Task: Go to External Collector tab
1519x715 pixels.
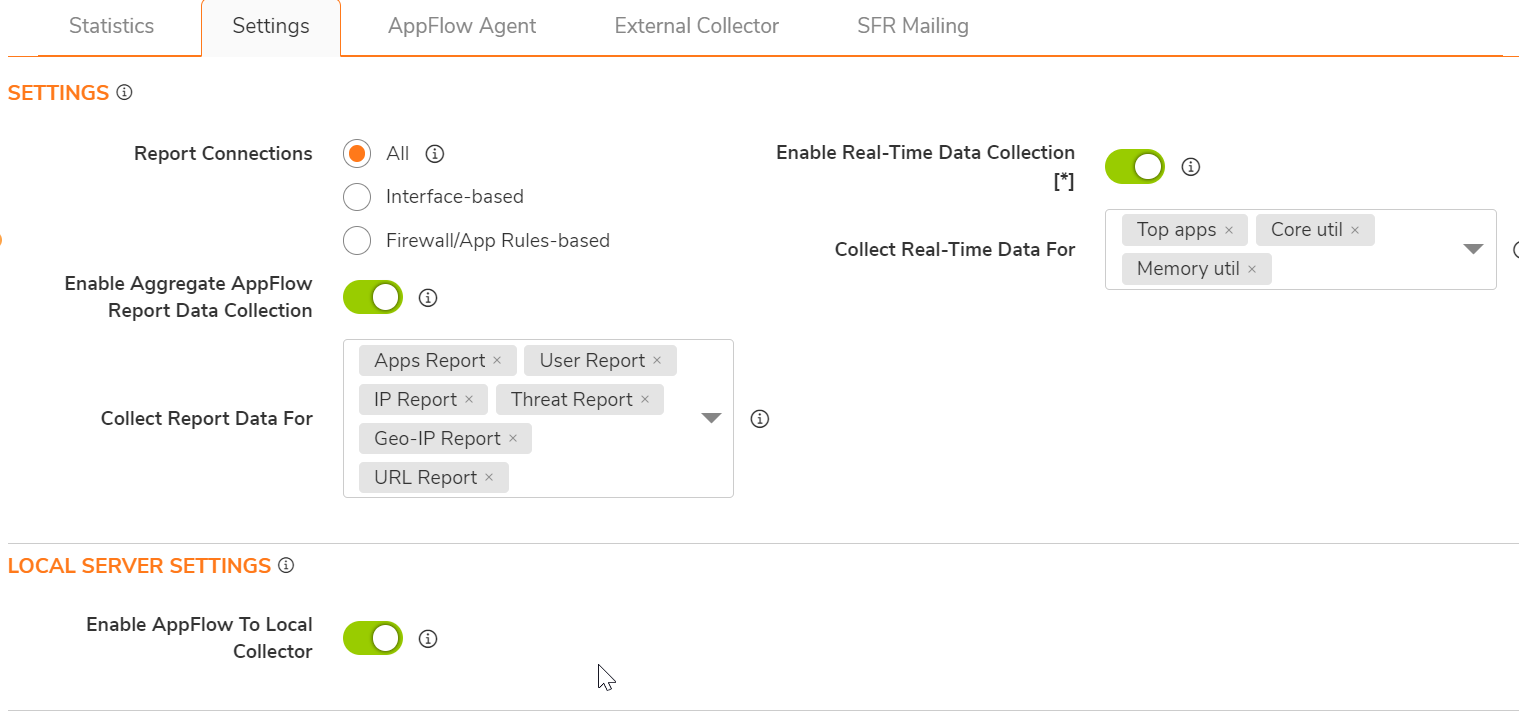Action: click(x=696, y=26)
